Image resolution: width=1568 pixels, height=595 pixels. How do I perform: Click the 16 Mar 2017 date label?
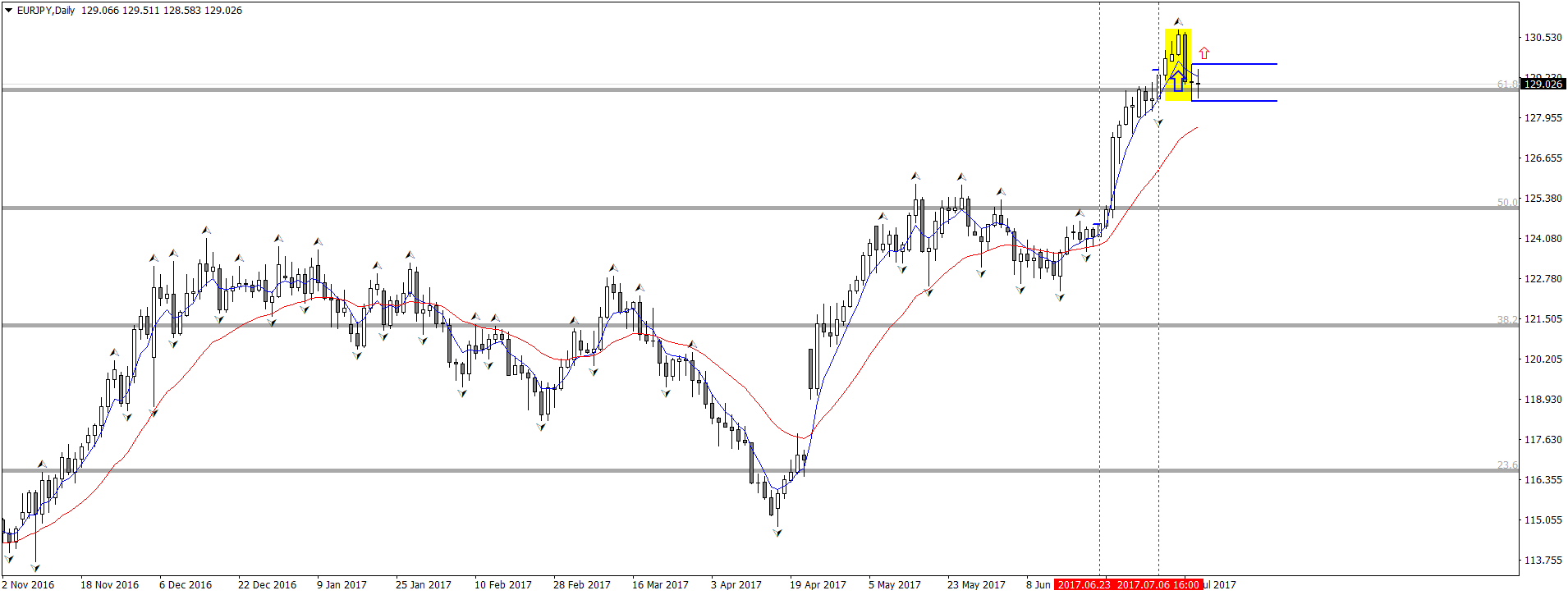point(660,585)
